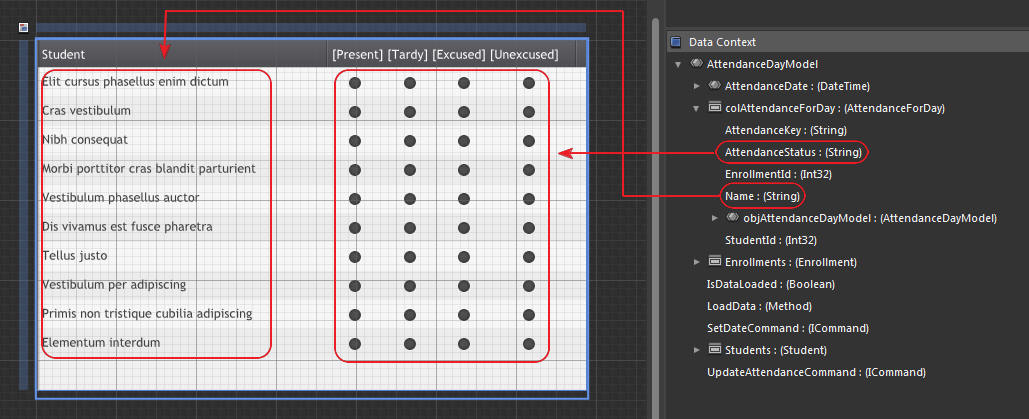Select the EnrollmentId : (Int32) property
The image size is (1029, 419).
click(778, 174)
